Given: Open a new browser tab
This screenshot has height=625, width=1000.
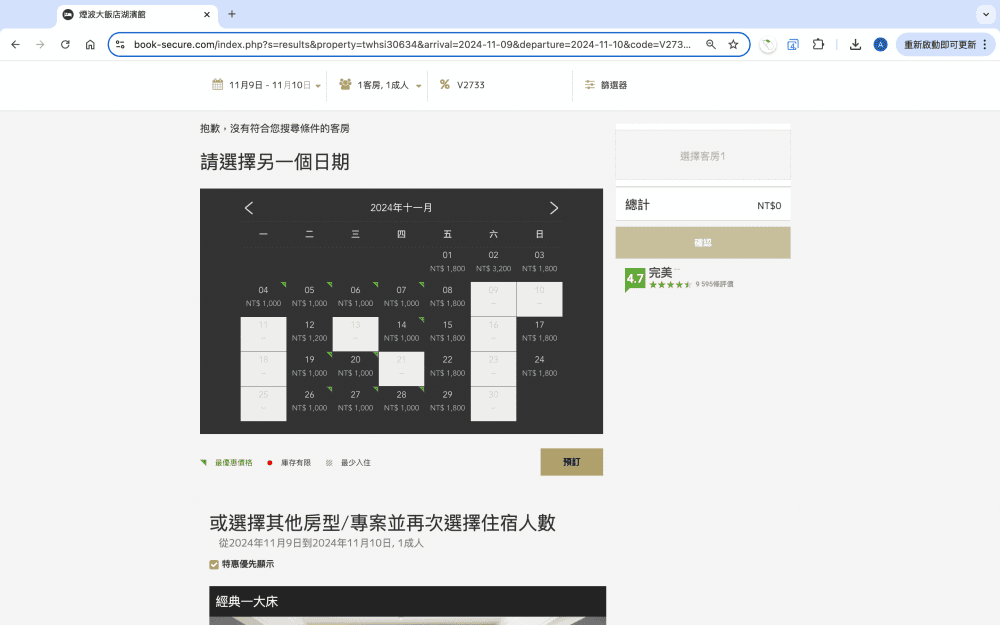Looking at the screenshot, I should pyautogui.click(x=233, y=15).
